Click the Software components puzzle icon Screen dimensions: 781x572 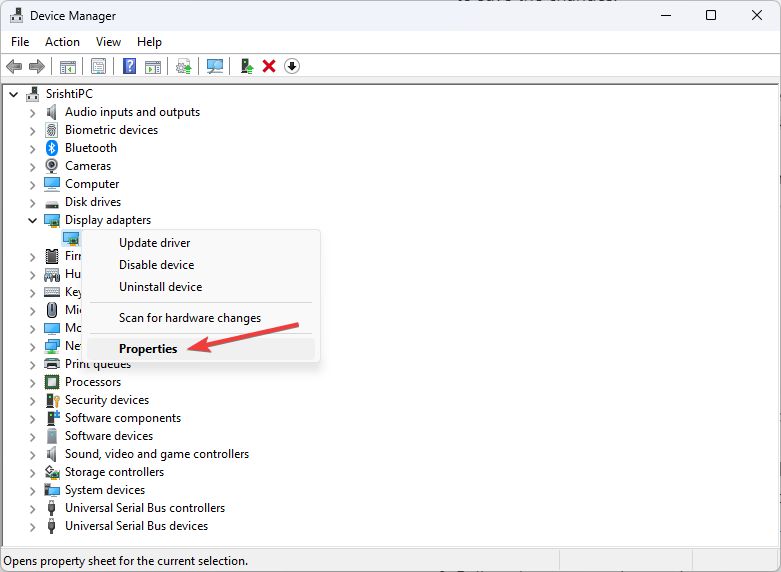point(53,418)
